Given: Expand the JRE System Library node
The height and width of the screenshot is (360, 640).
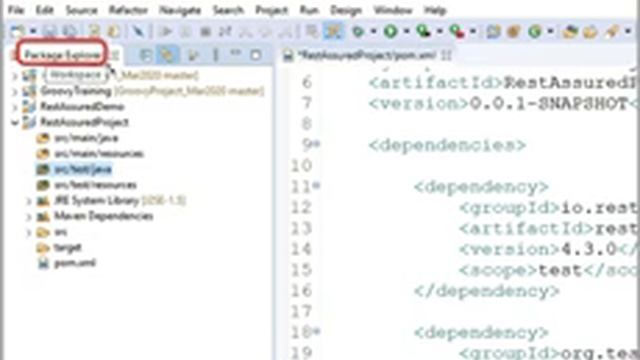Looking at the screenshot, I should pyautogui.click(x=29, y=201).
